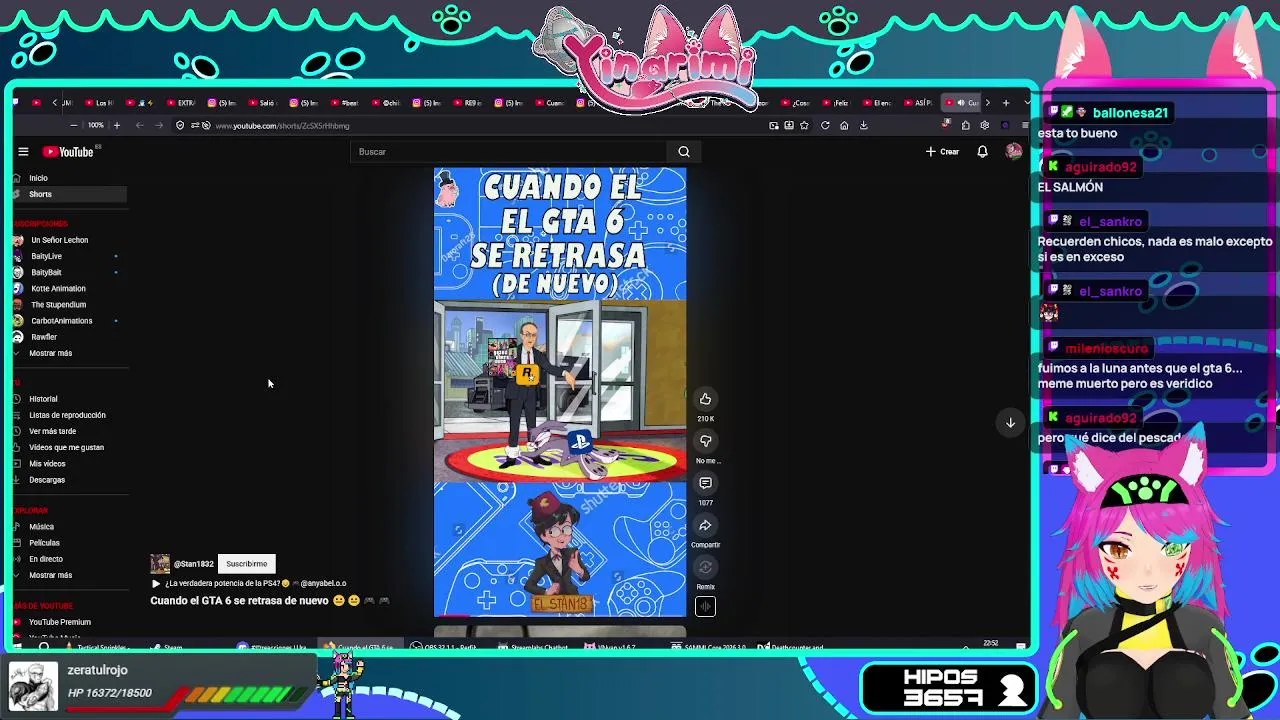The height and width of the screenshot is (720, 1280).
Task: Select Shorts in the YouTube sidebar
Action: point(70,194)
